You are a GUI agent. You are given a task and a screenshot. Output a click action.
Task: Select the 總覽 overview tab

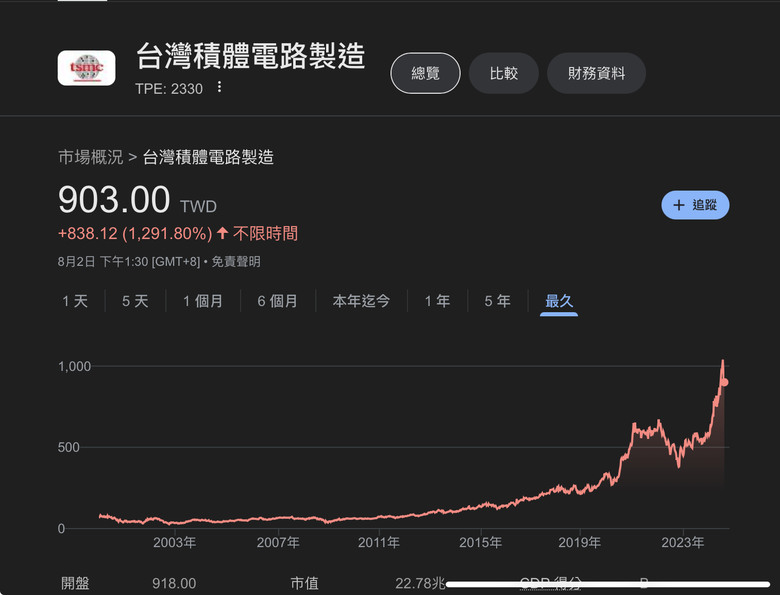tap(425, 73)
